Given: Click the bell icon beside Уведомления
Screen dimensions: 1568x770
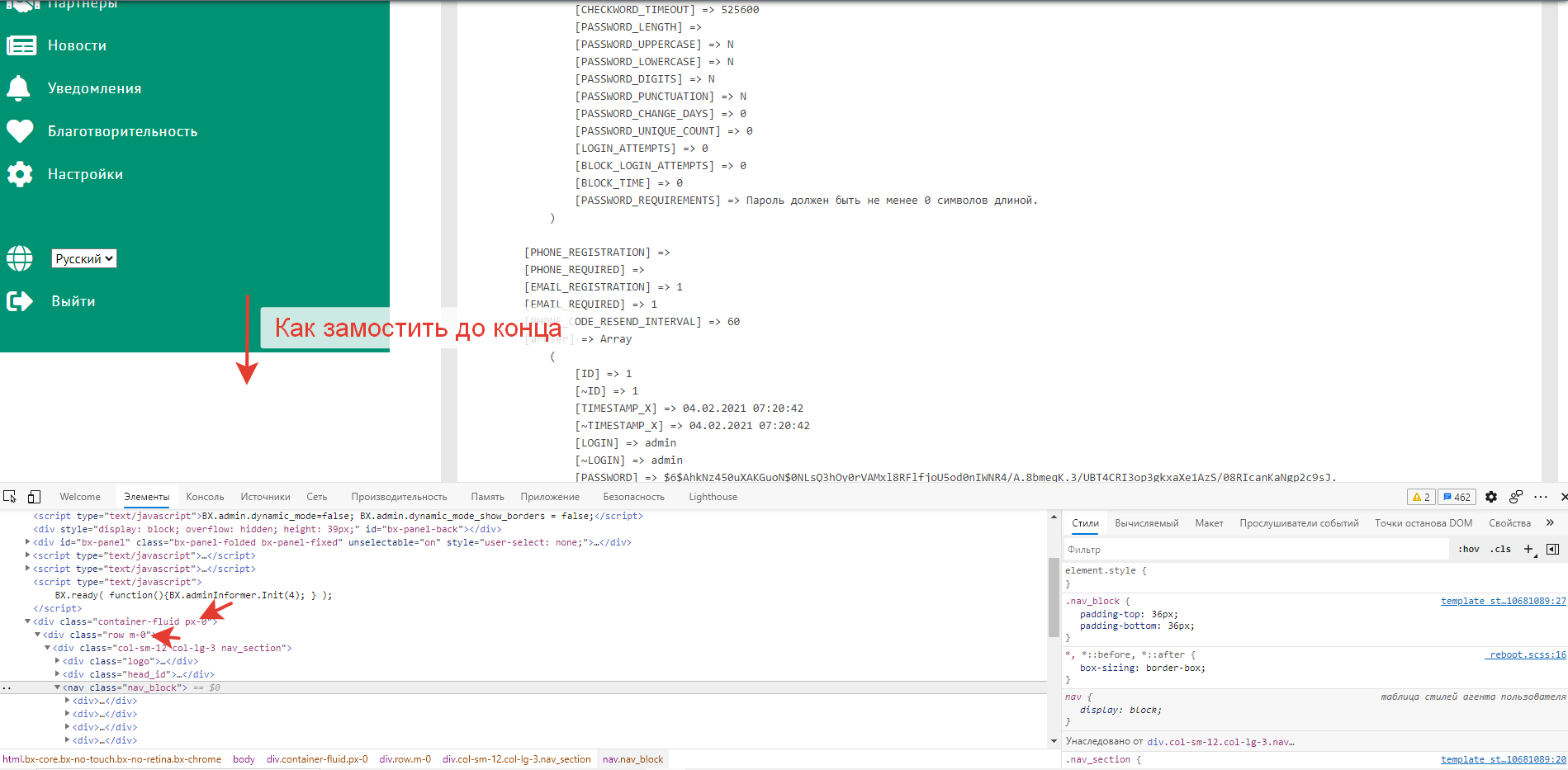Looking at the screenshot, I should [x=18, y=88].
